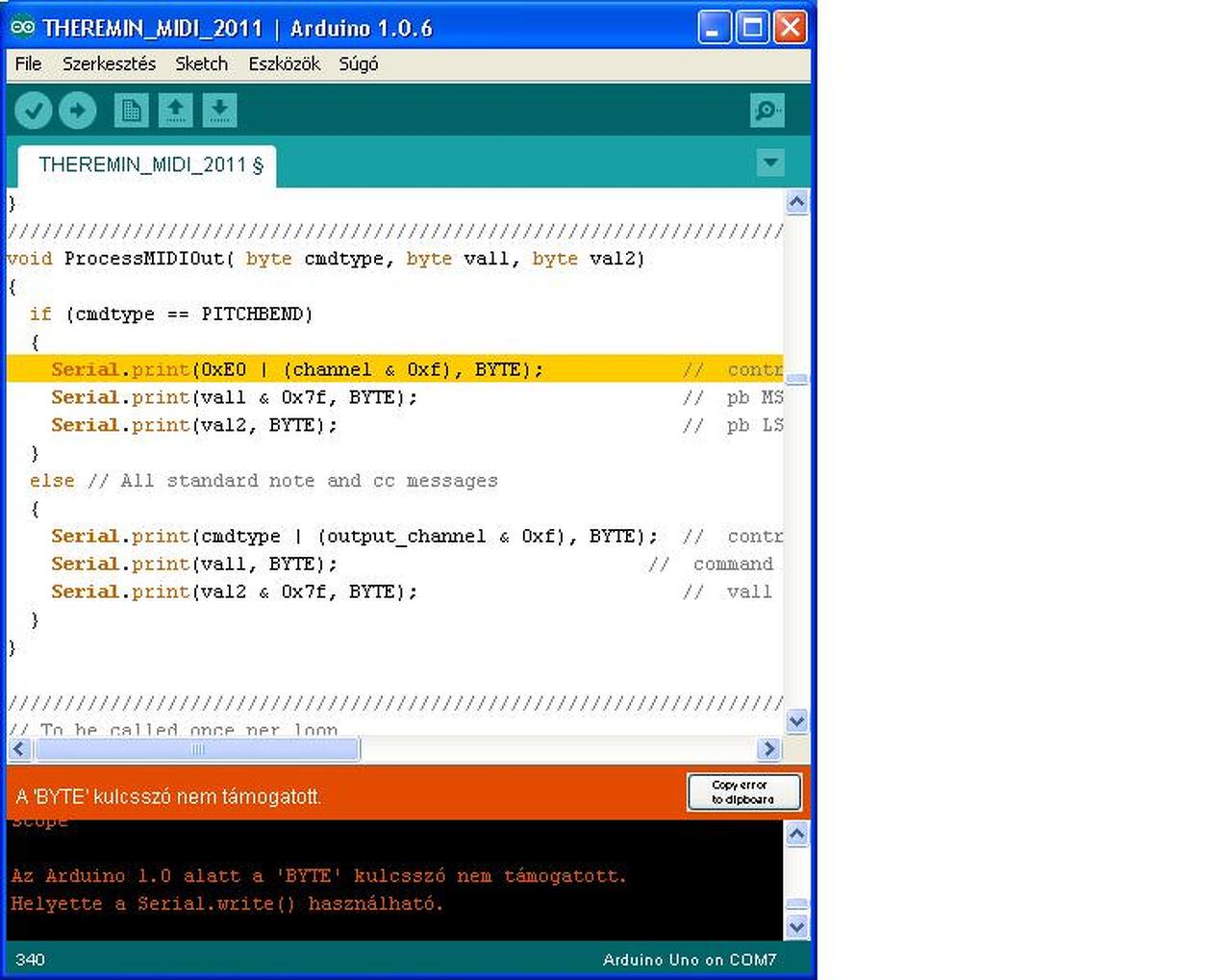Click the console scroll up arrow
This screenshot has width=1231, height=980.
(796, 834)
